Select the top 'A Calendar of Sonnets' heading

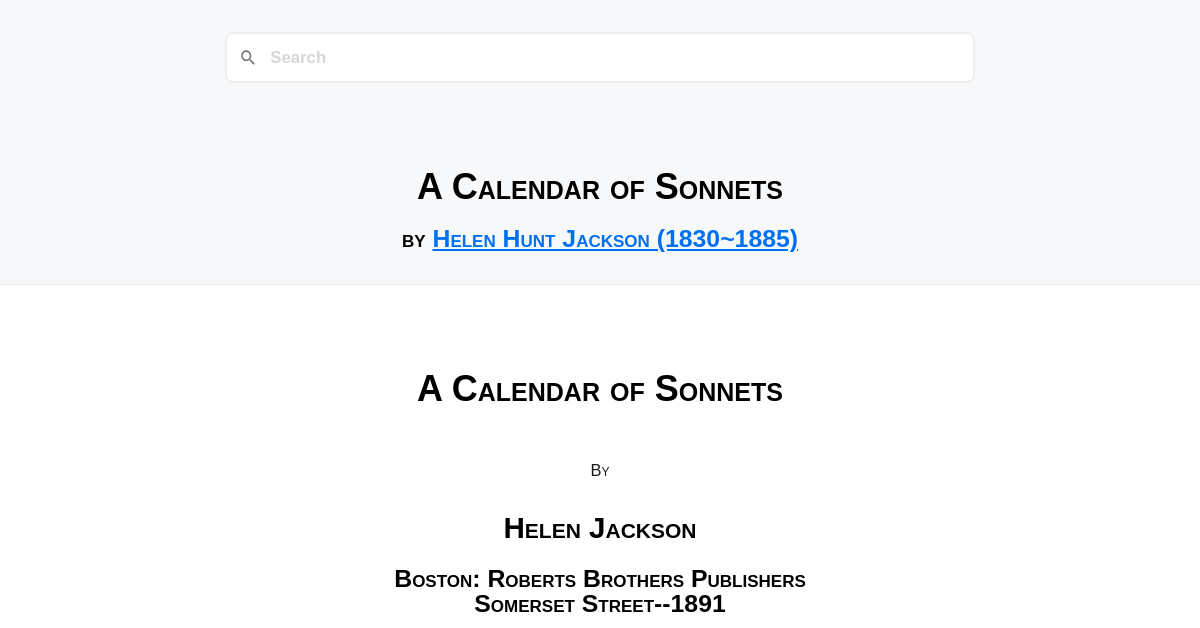pyautogui.click(x=600, y=187)
